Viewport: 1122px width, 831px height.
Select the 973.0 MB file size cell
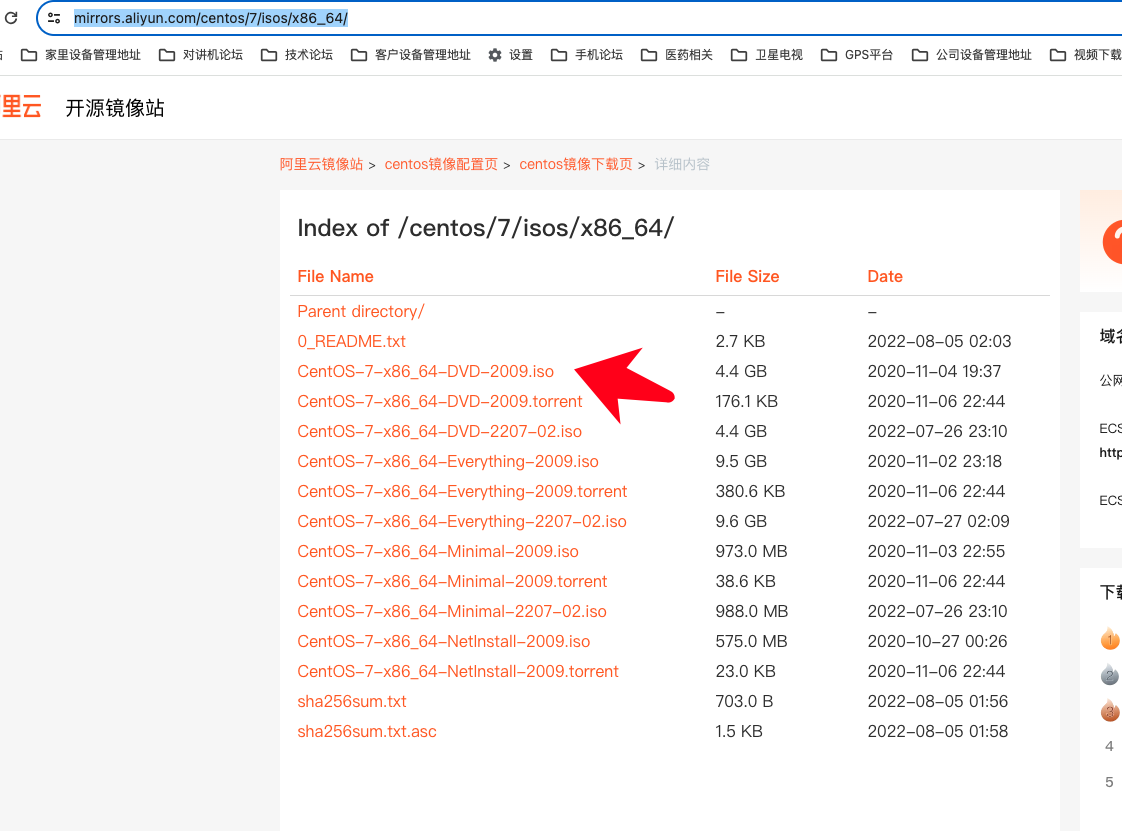[751, 552]
